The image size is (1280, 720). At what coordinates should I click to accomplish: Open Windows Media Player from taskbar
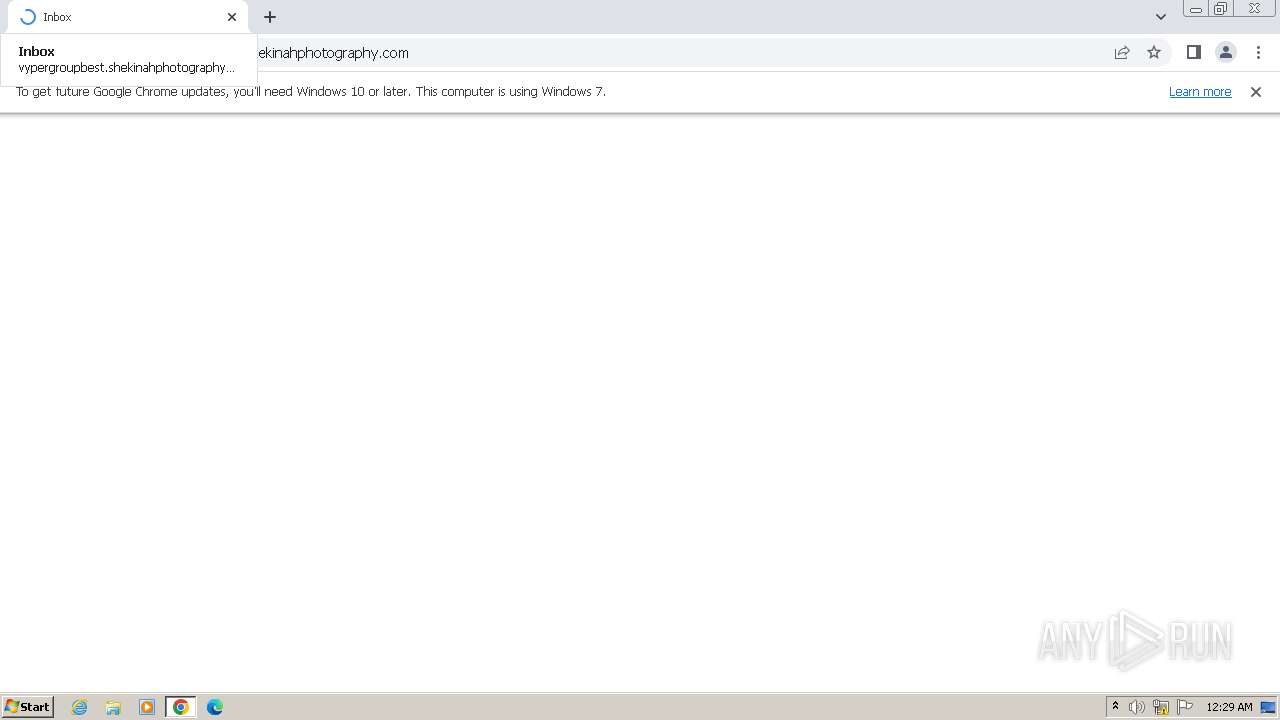pos(147,707)
